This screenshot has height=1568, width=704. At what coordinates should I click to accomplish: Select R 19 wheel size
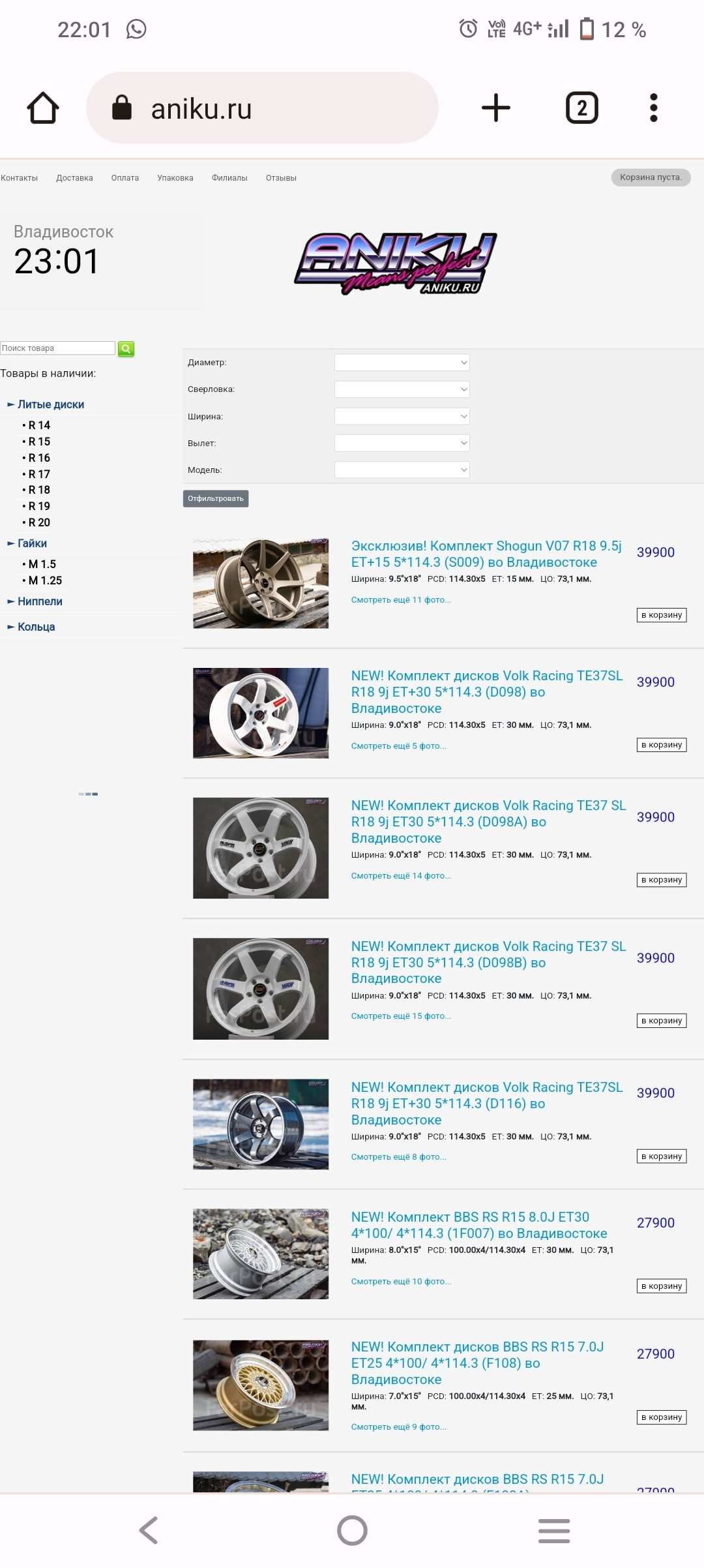click(39, 506)
